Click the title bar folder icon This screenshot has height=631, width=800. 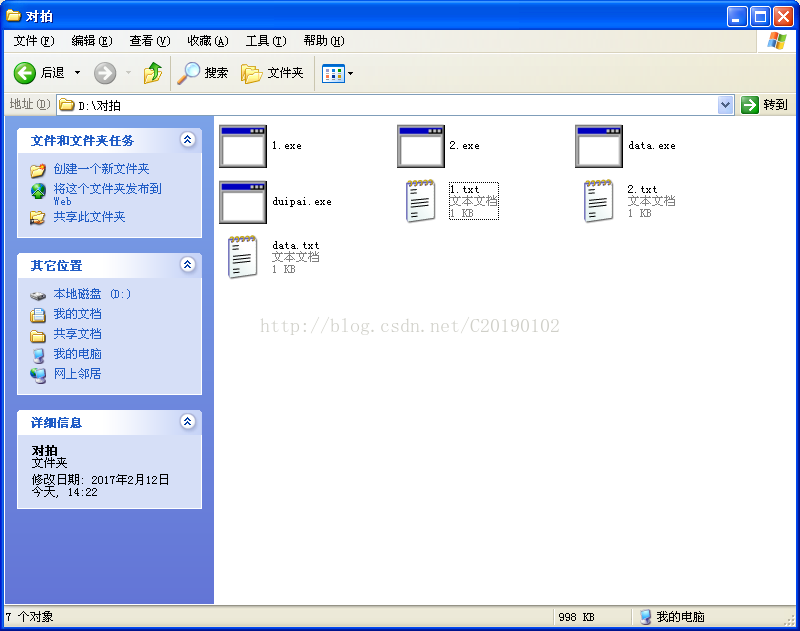click(14, 16)
